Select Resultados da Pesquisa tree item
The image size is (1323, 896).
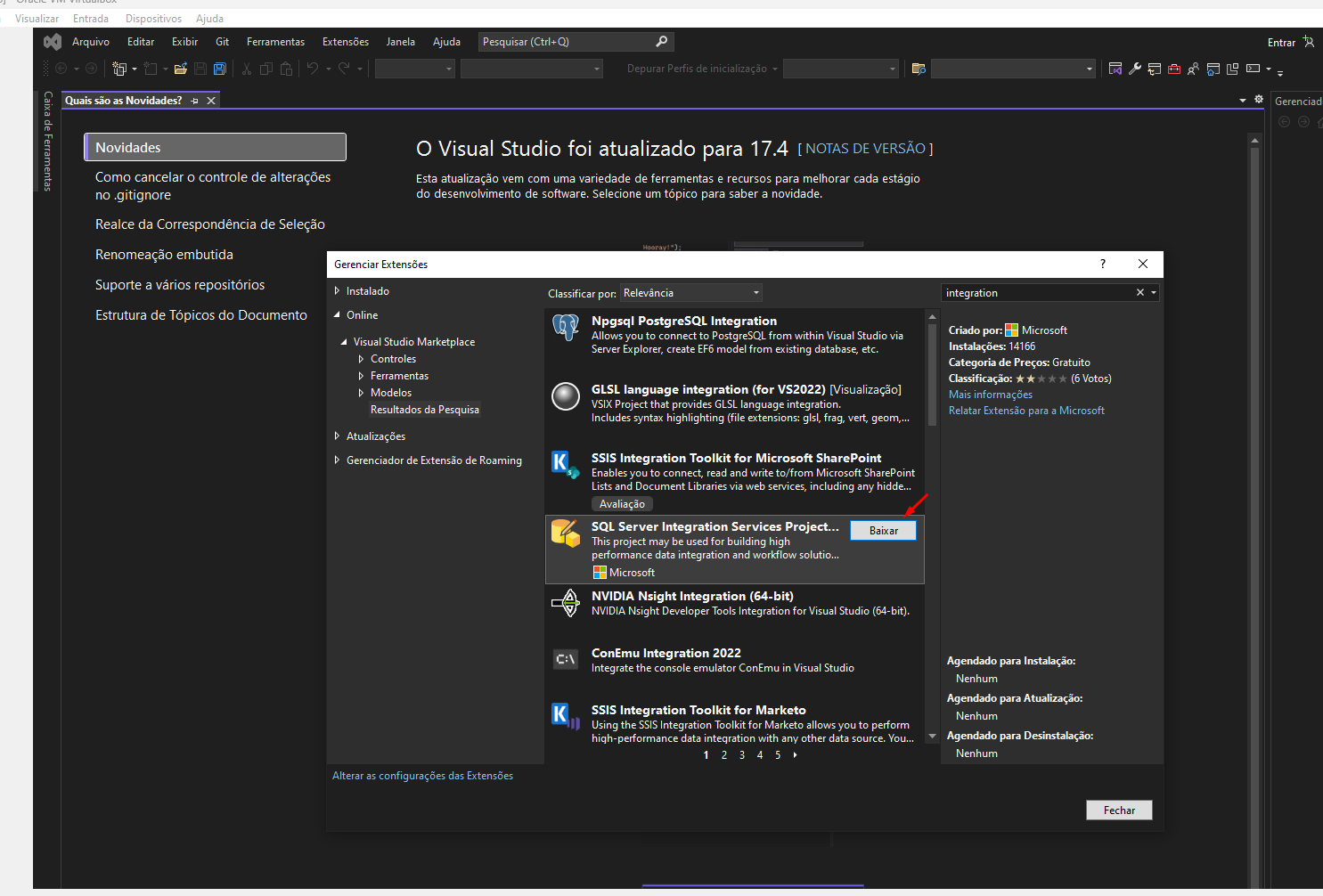coord(425,410)
